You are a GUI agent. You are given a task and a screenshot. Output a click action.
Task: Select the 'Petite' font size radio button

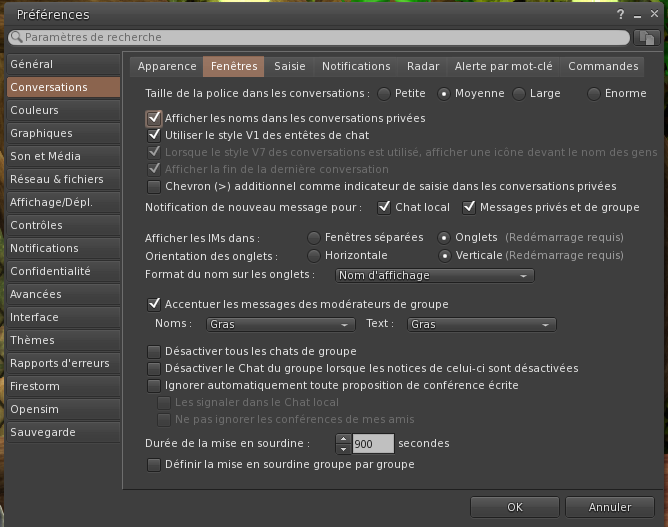click(x=384, y=94)
